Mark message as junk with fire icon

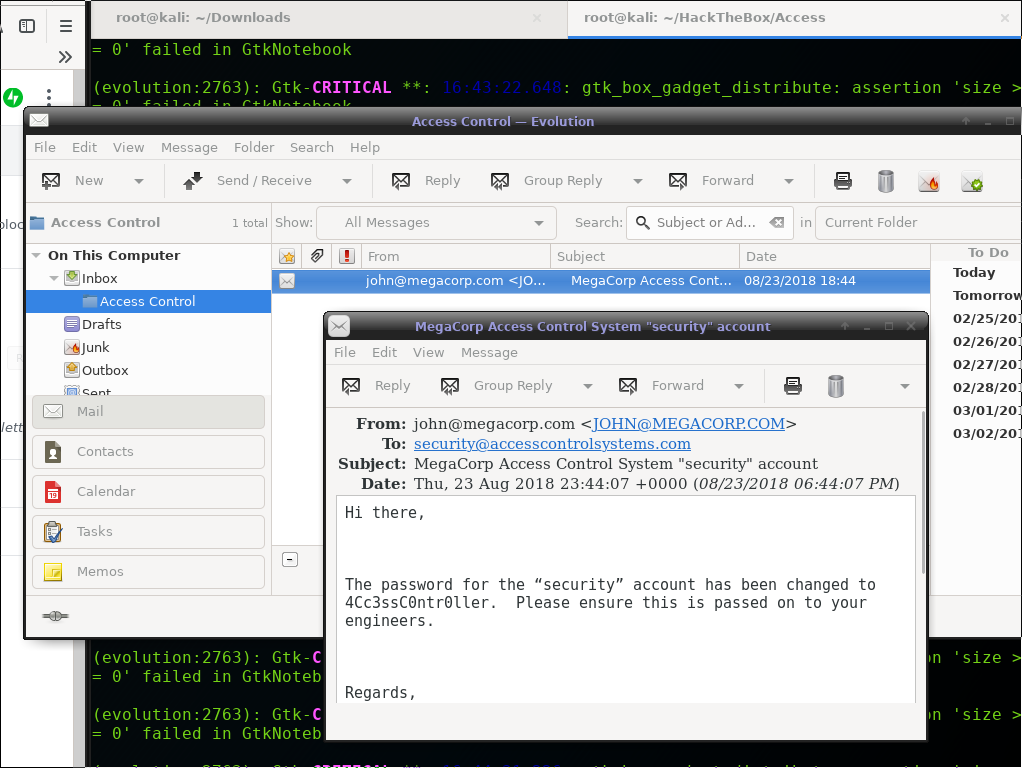(928, 182)
